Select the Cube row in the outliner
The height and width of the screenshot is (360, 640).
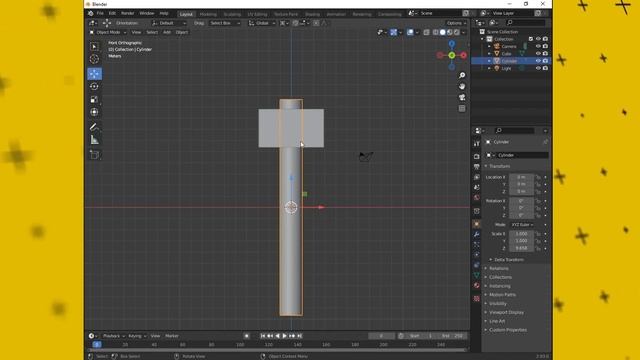coord(510,53)
